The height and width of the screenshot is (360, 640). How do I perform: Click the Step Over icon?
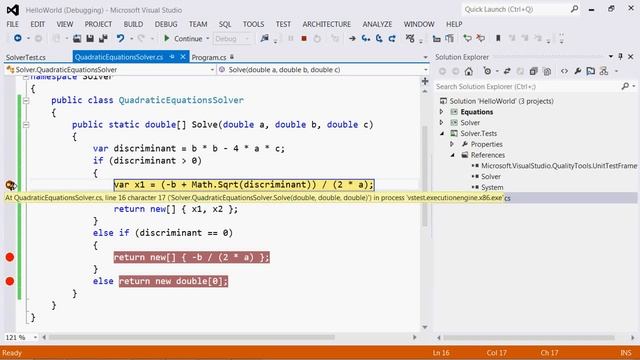coord(379,38)
